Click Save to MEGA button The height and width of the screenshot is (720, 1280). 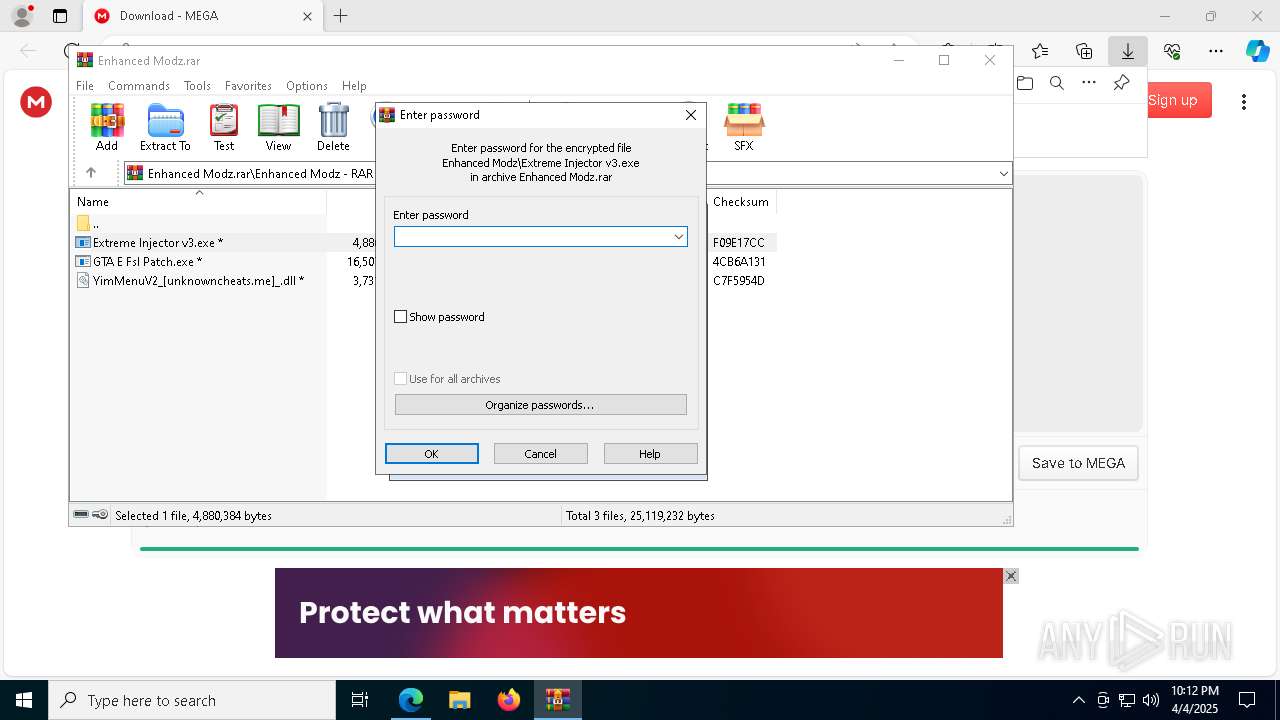[1078, 463]
